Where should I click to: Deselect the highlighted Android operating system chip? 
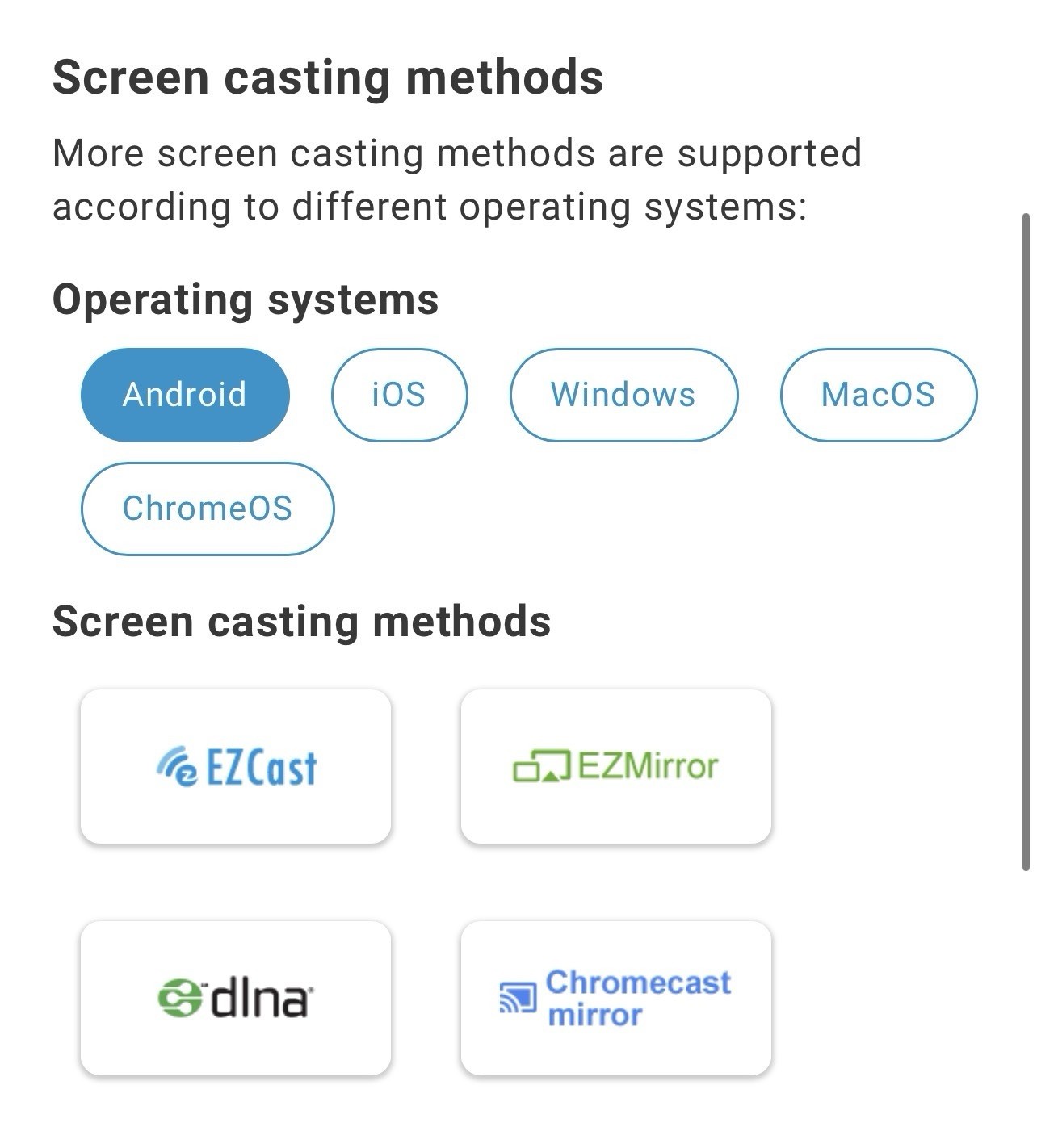pos(185,395)
